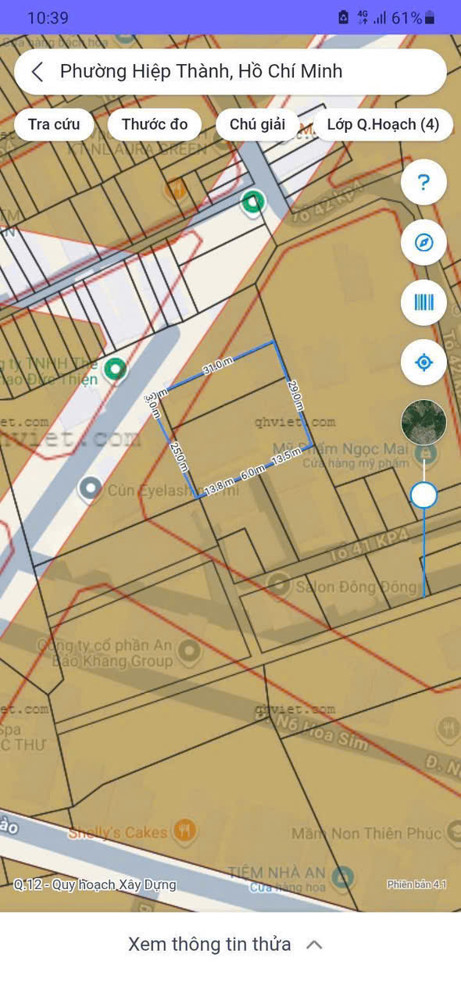Tap the green marker by AURA GREEN

[x=253, y=203]
